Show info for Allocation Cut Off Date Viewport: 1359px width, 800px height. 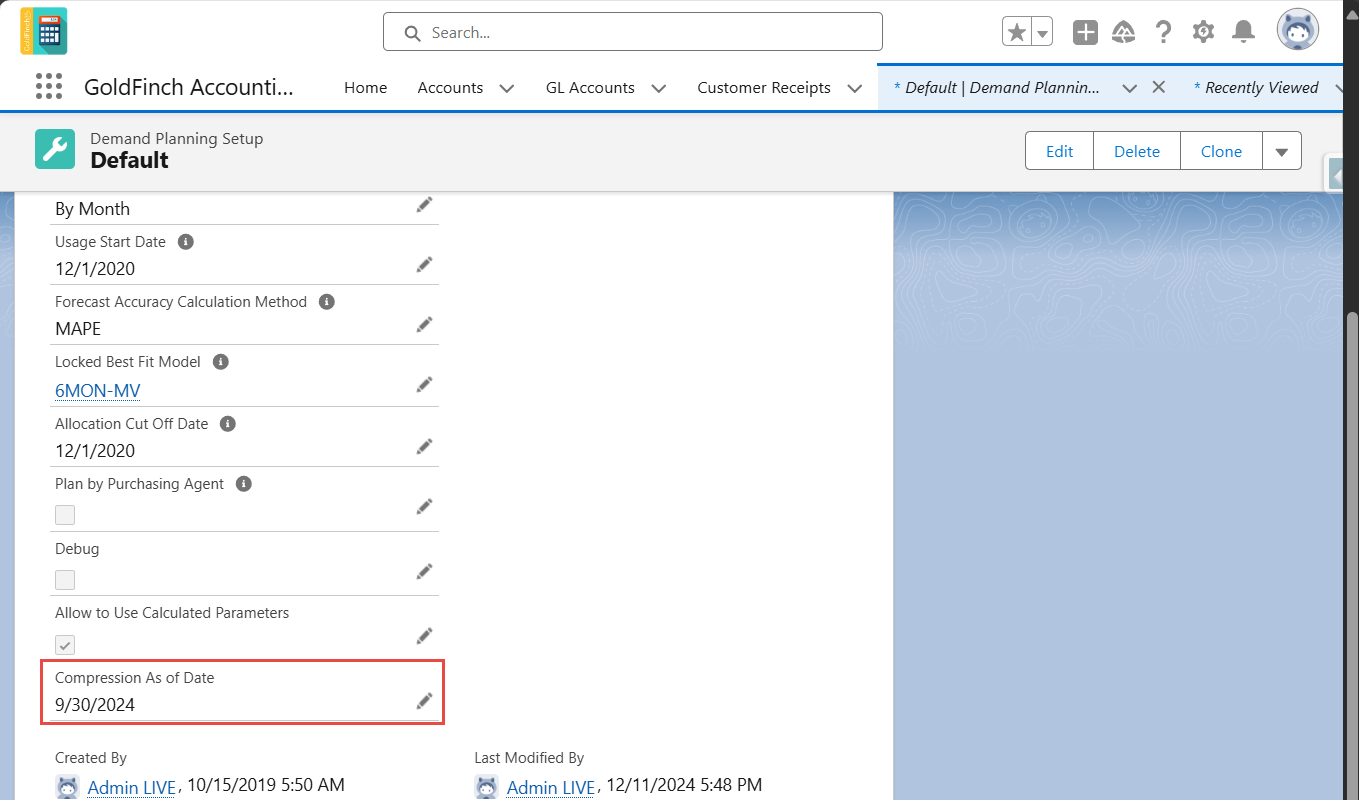228,423
